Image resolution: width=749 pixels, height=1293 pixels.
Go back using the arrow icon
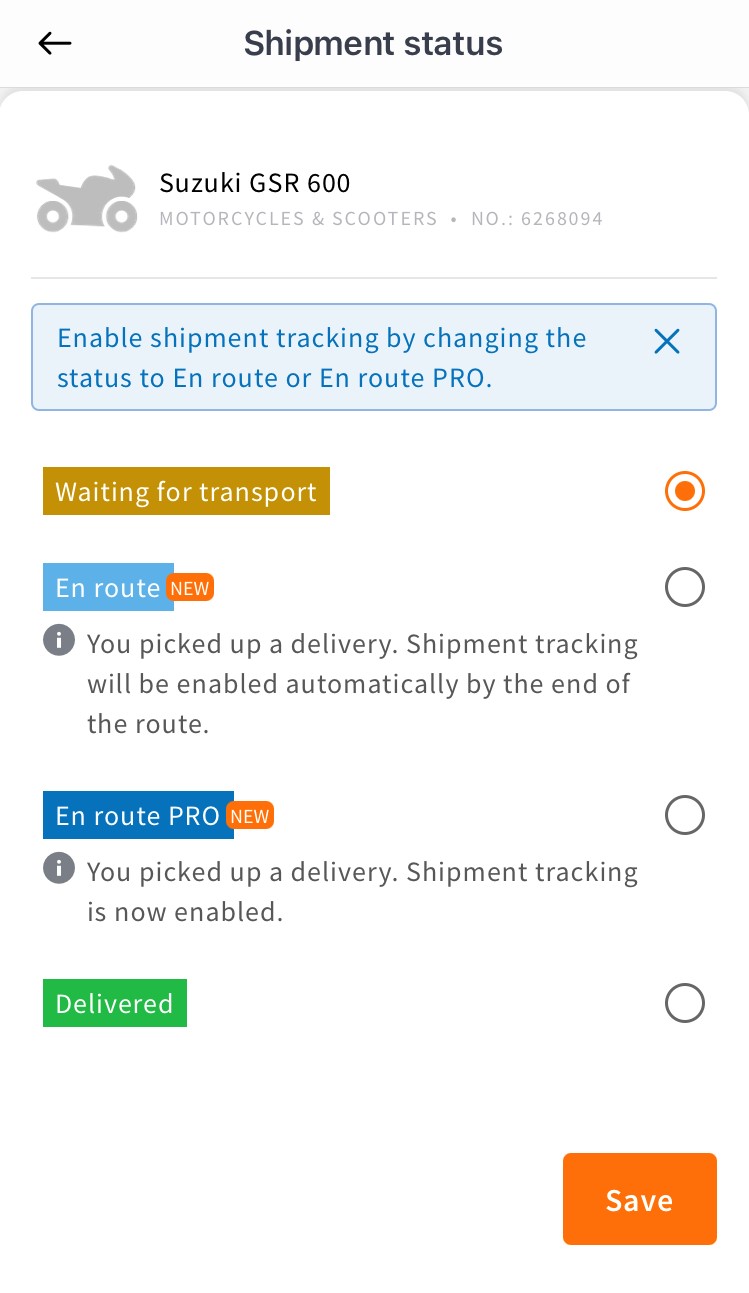tap(55, 43)
